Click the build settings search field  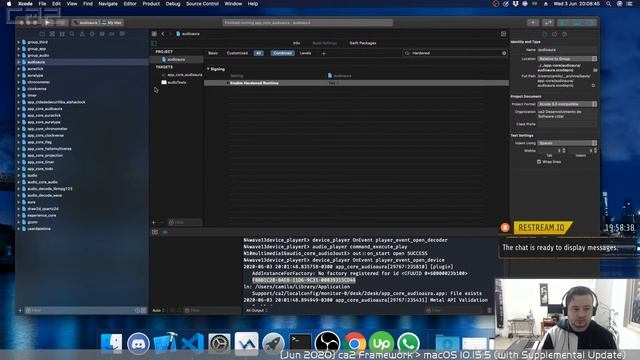[455, 53]
